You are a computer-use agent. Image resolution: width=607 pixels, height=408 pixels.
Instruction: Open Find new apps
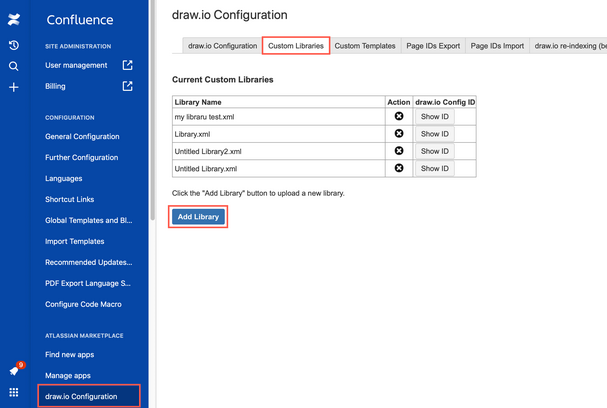[69, 355]
